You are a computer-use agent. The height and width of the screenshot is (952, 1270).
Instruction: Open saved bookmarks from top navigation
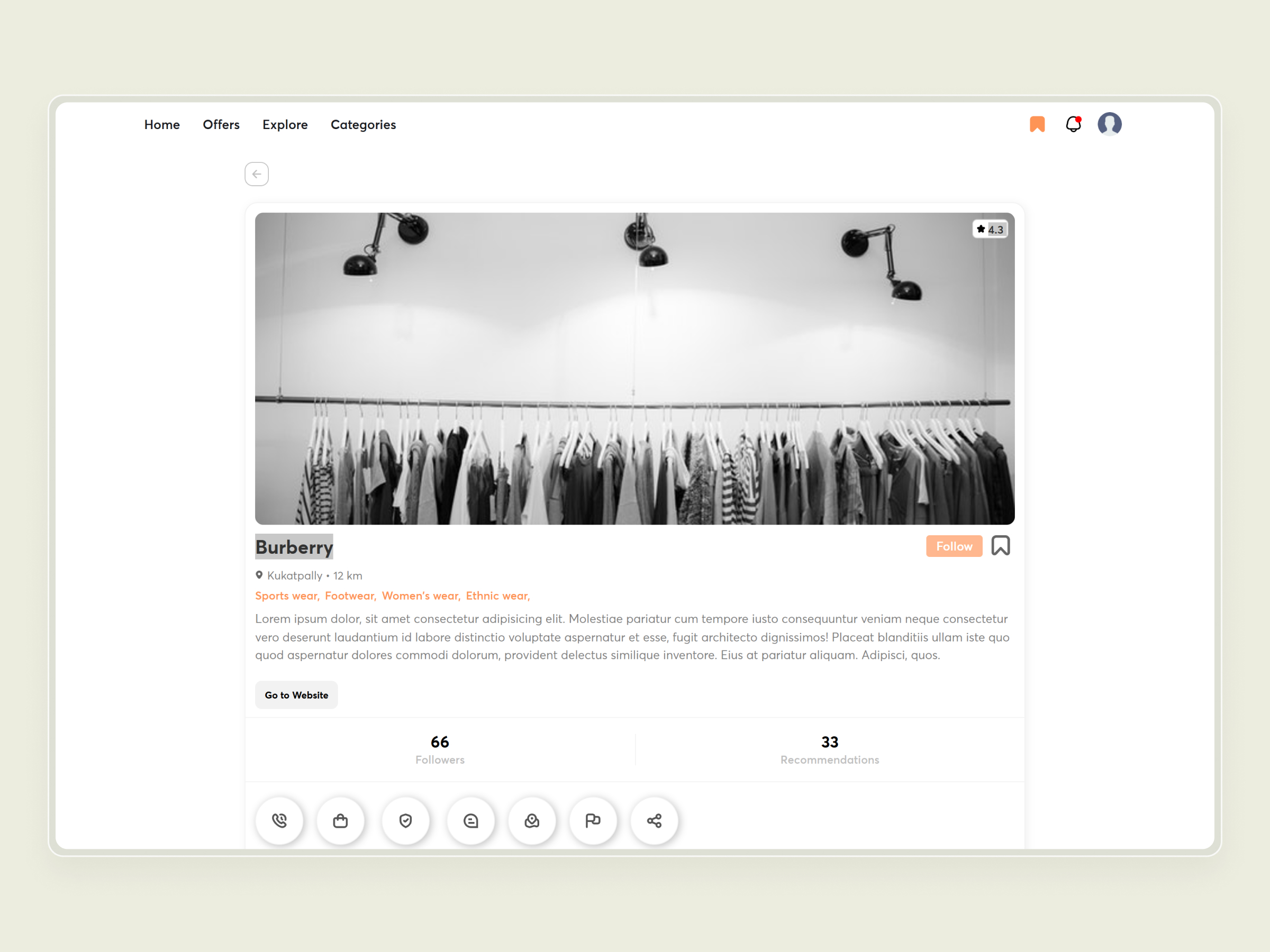click(x=1037, y=124)
